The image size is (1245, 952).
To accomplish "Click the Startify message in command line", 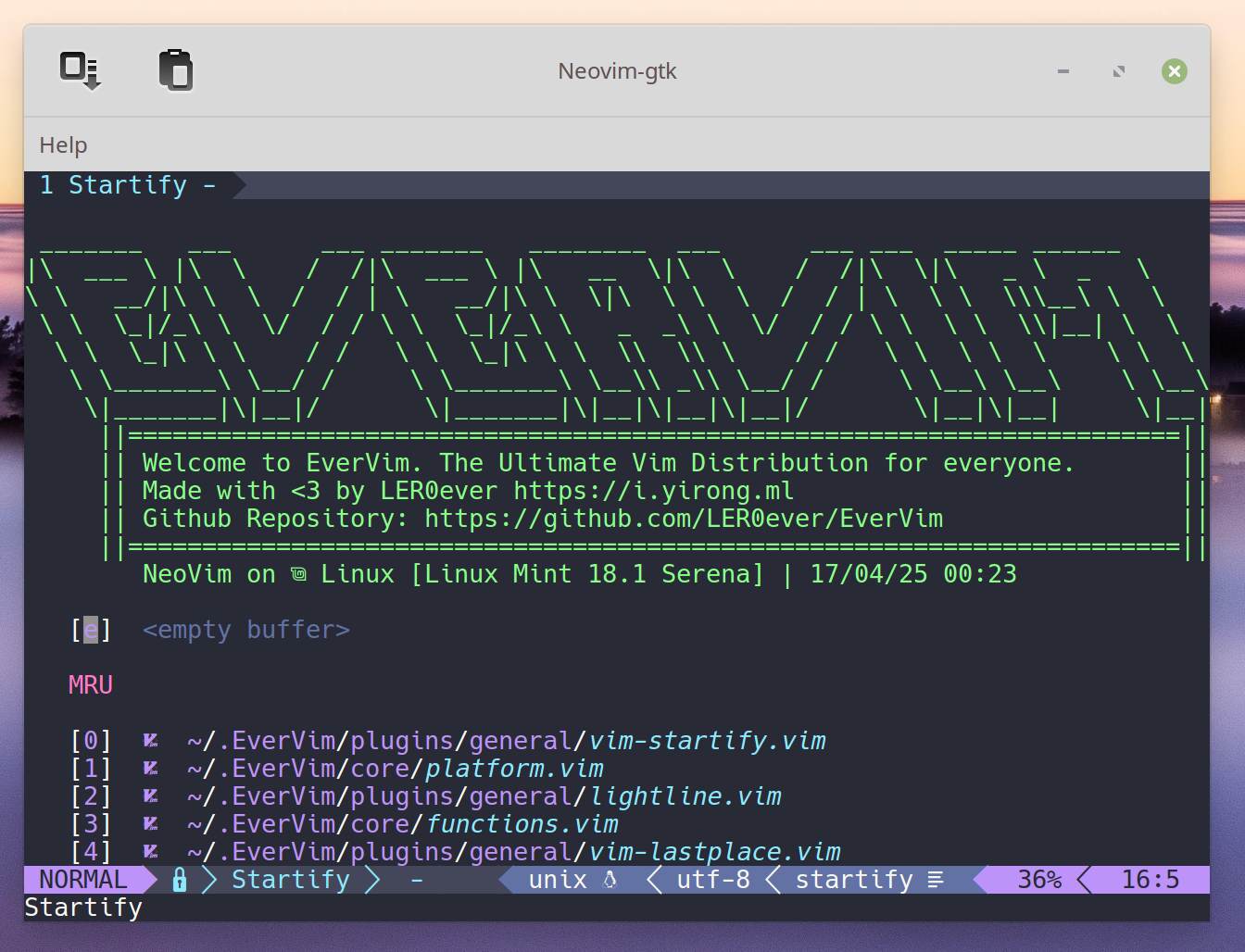I will click(x=83, y=908).
